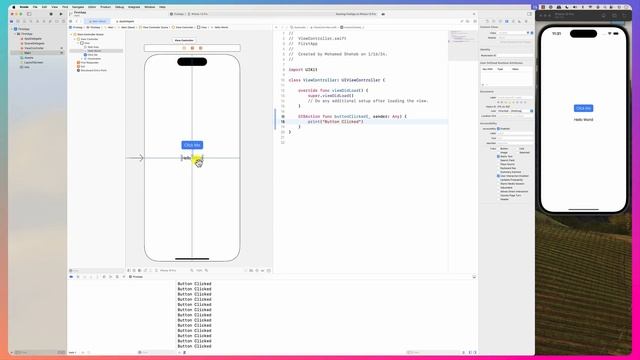Click the View Controller title label above canvas

pyautogui.click(x=184, y=40)
